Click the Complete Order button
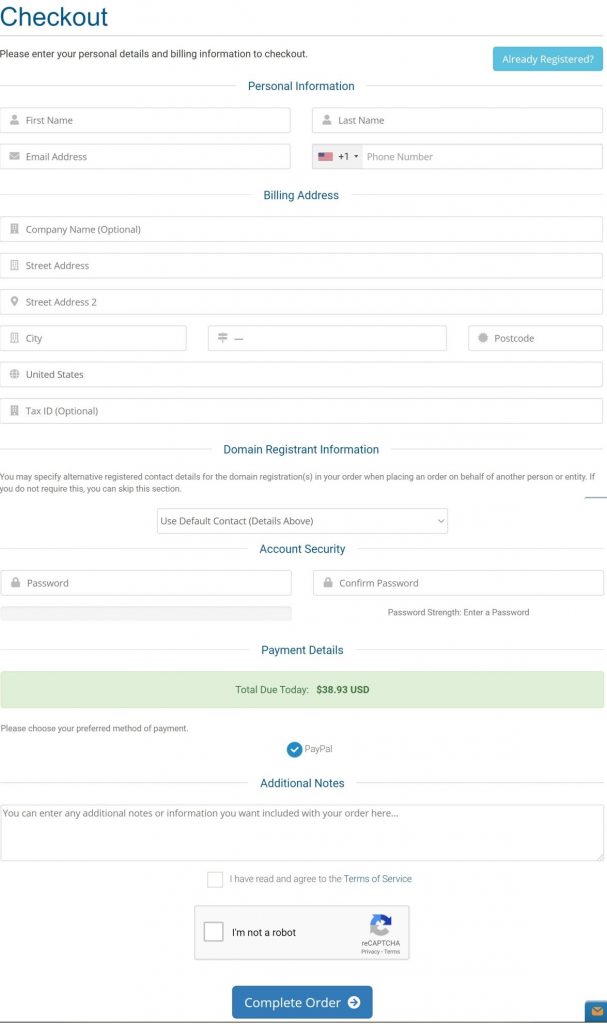This screenshot has height=1024, width=607. pos(302,1002)
